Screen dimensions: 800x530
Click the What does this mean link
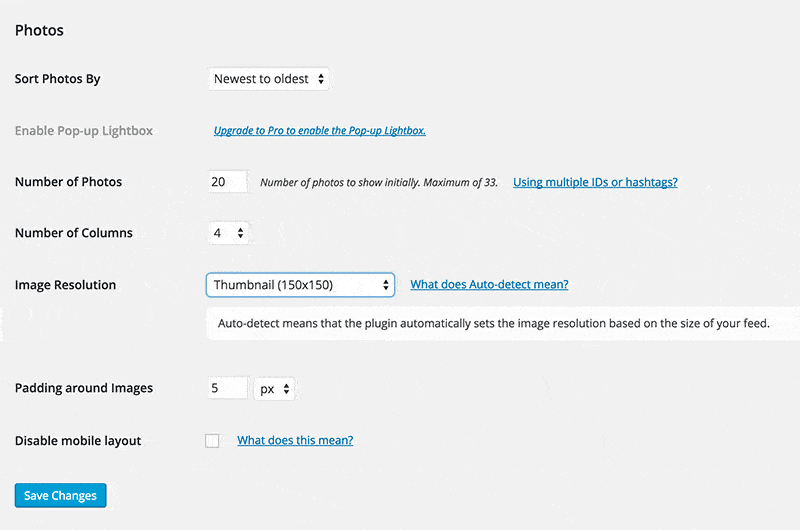coord(295,441)
